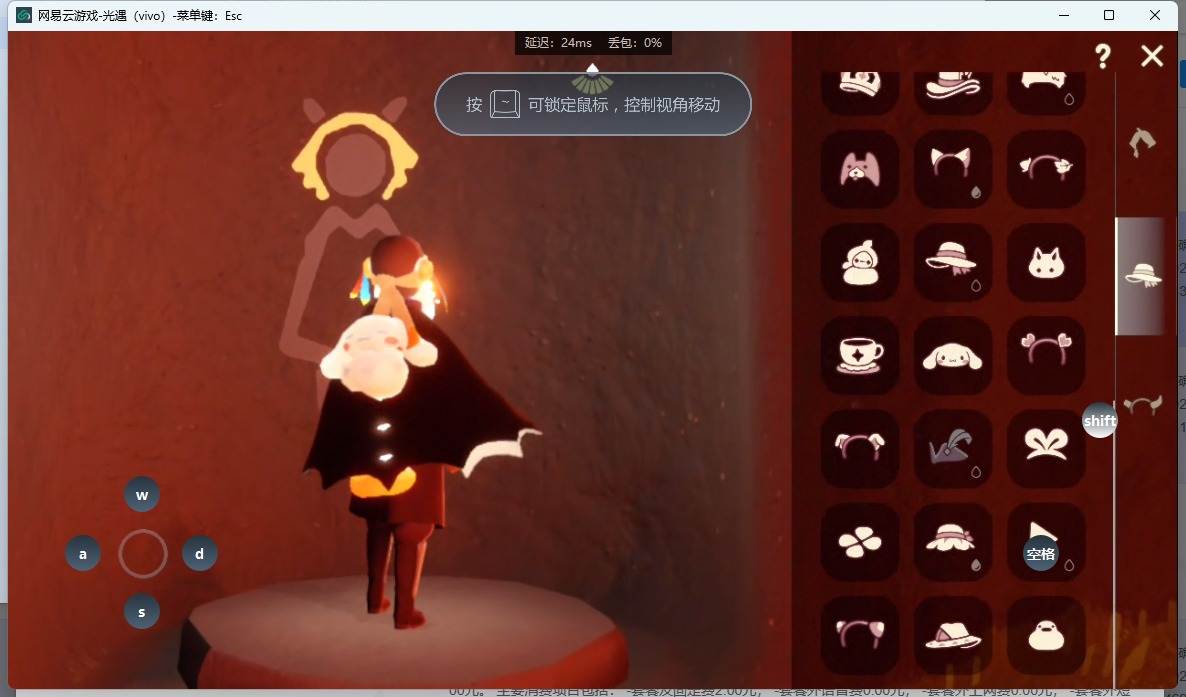The image size is (1186, 697).
Task: Pick the cat face head accessory
Action: point(1046,263)
